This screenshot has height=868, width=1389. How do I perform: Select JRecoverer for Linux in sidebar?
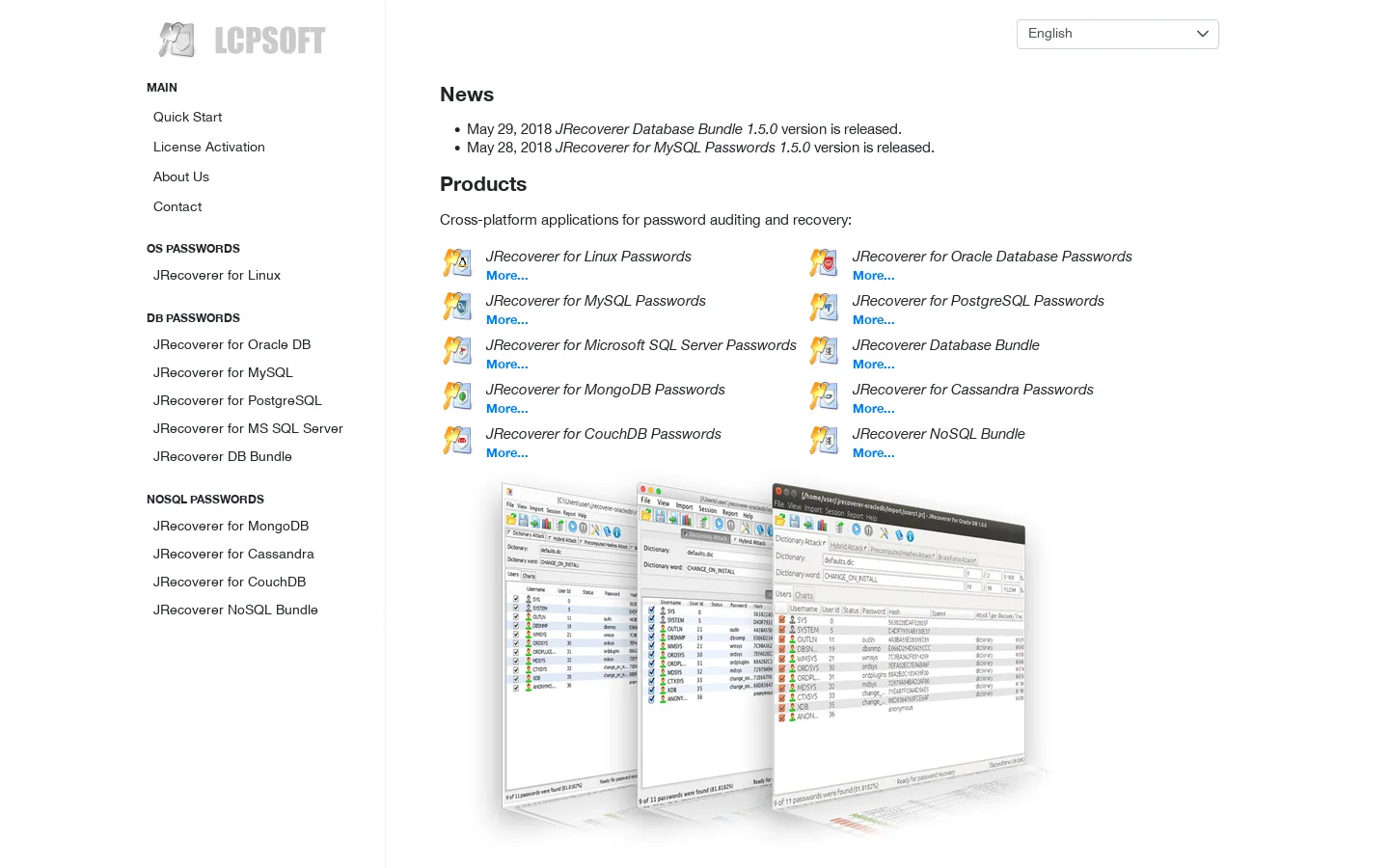click(216, 275)
